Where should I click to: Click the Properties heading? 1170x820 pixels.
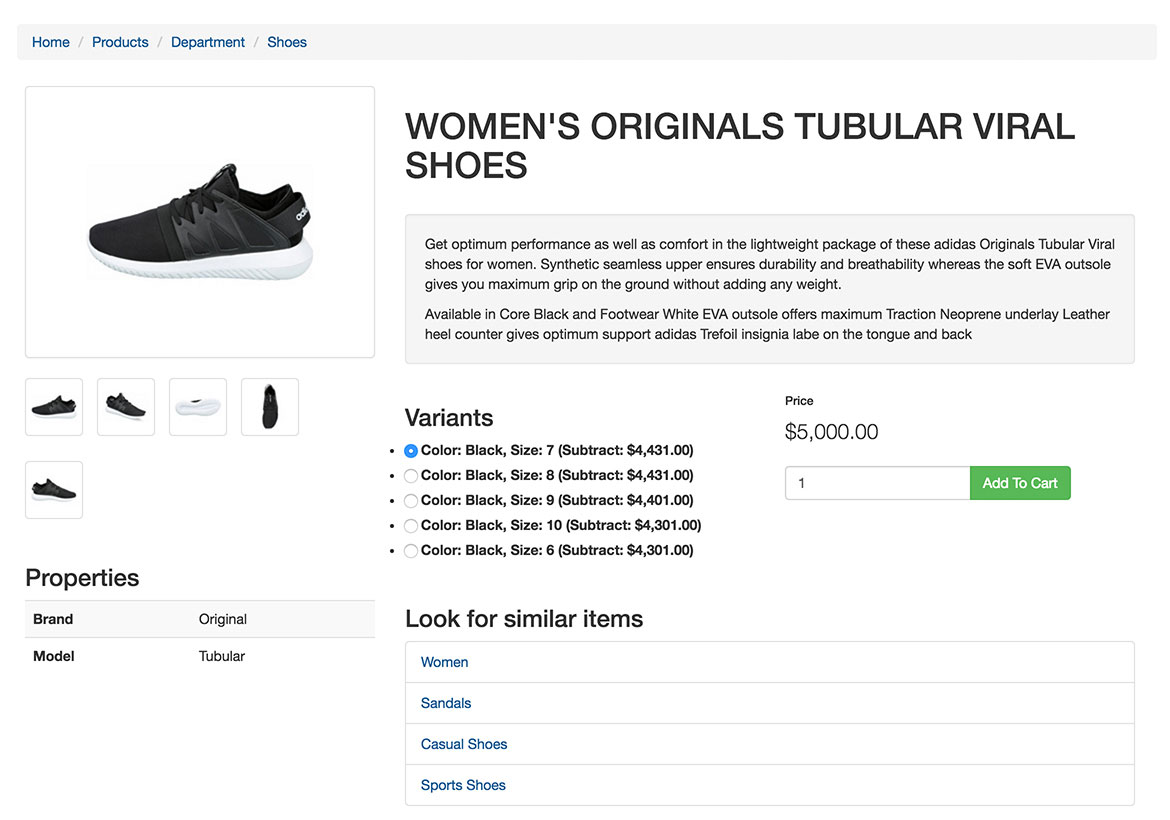(82, 578)
